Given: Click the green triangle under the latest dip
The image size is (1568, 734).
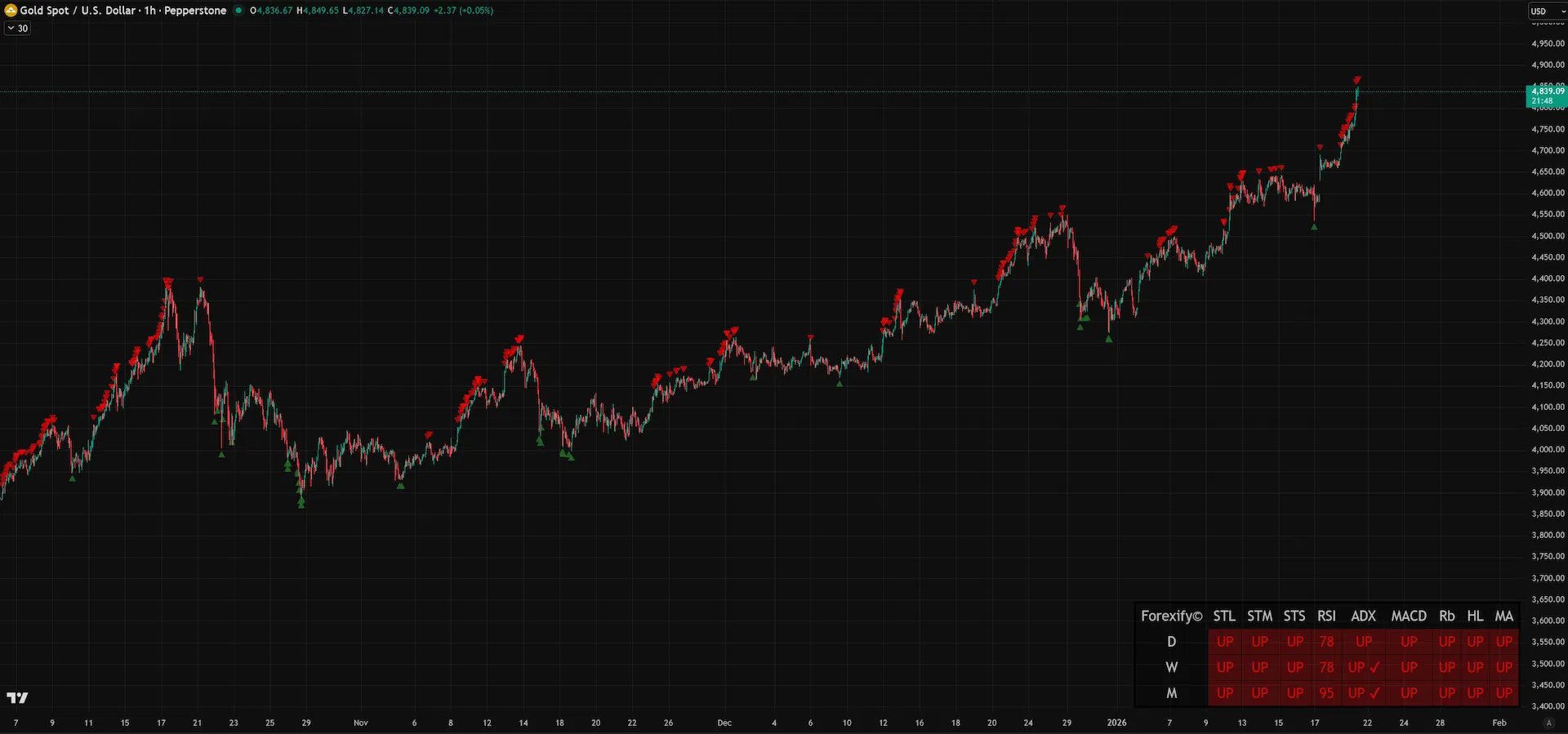Looking at the screenshot, I should 1314,227.
